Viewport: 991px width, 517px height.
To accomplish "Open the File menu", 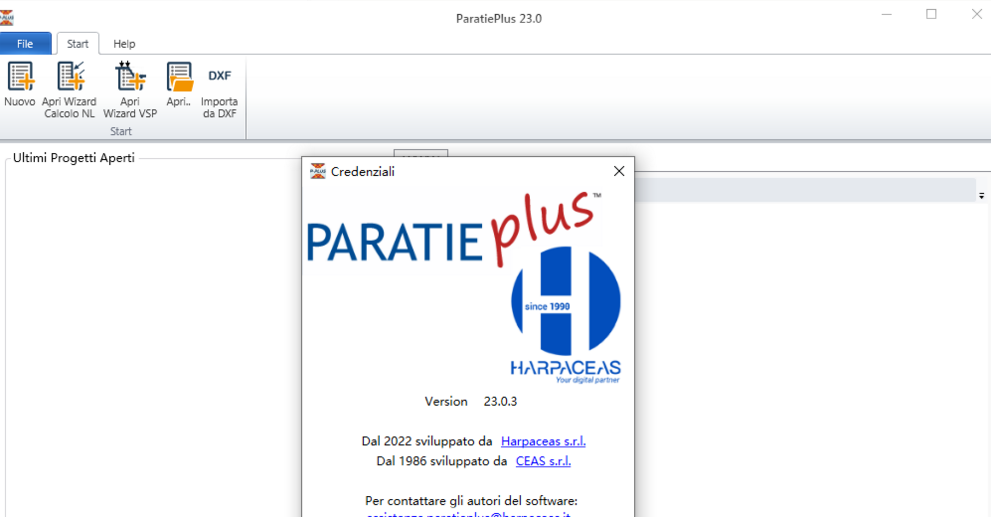I will tap(25, 44).
